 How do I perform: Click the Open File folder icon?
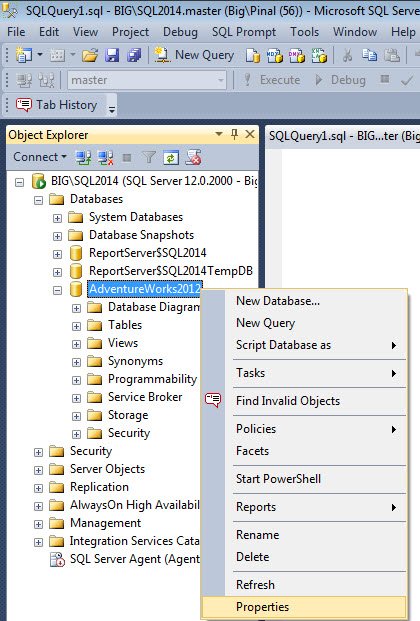[x=90, y=55]
